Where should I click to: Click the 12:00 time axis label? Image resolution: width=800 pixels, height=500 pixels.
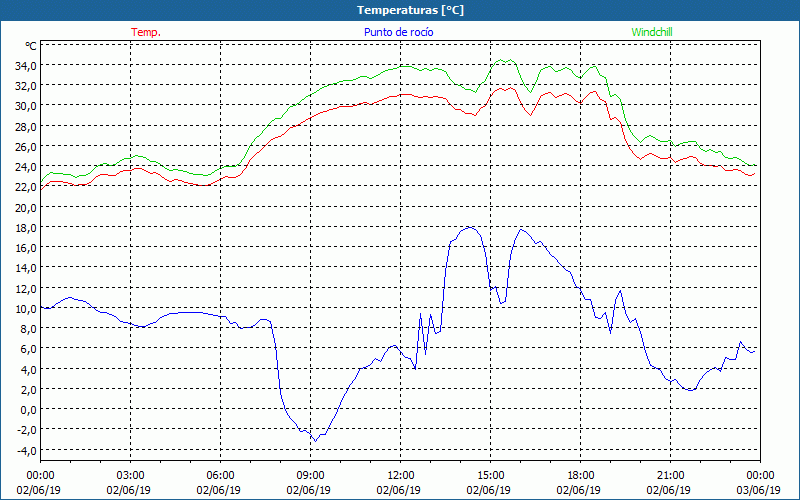tap(401, 476)
